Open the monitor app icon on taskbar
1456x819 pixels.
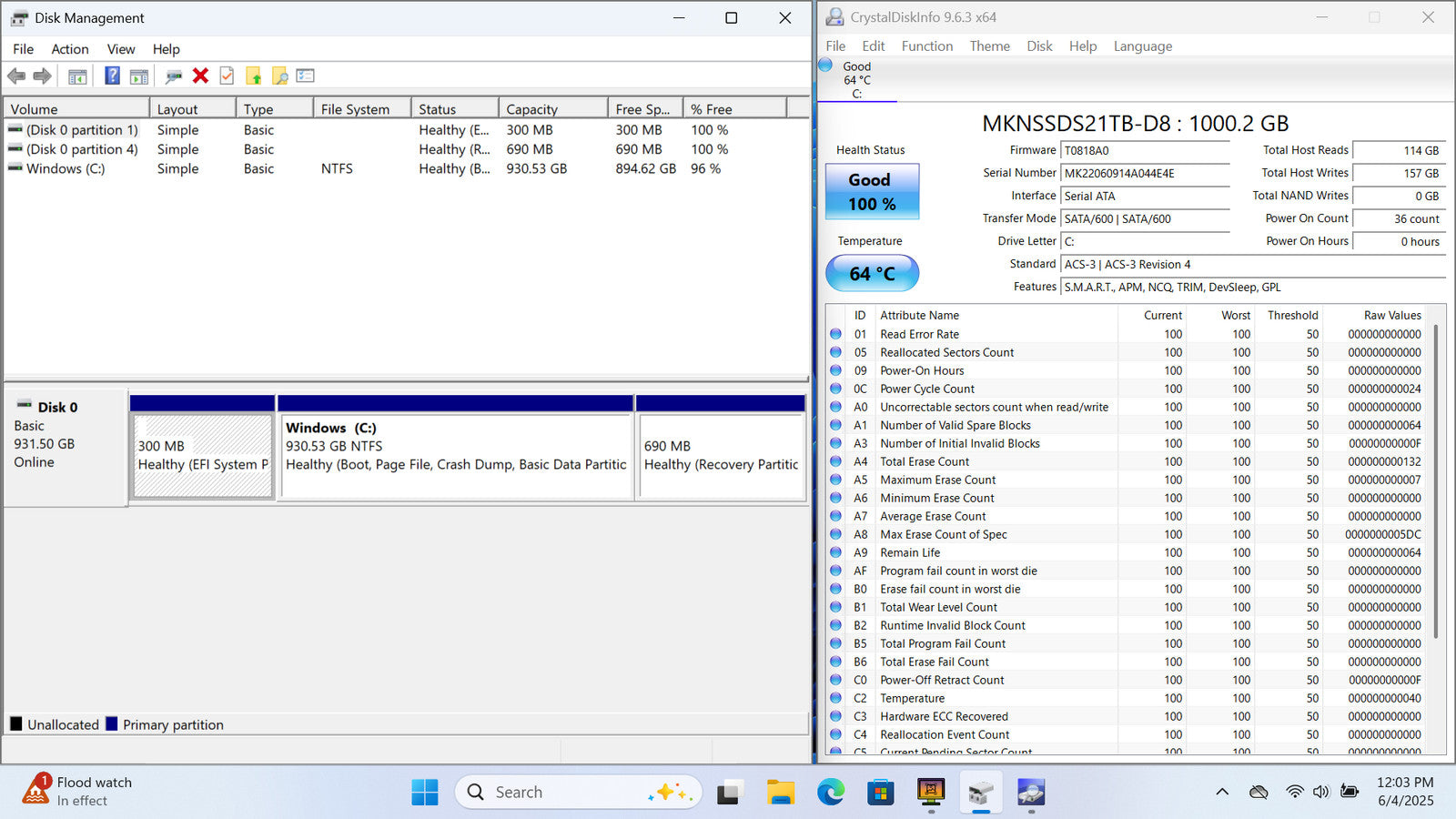point(930,792)
